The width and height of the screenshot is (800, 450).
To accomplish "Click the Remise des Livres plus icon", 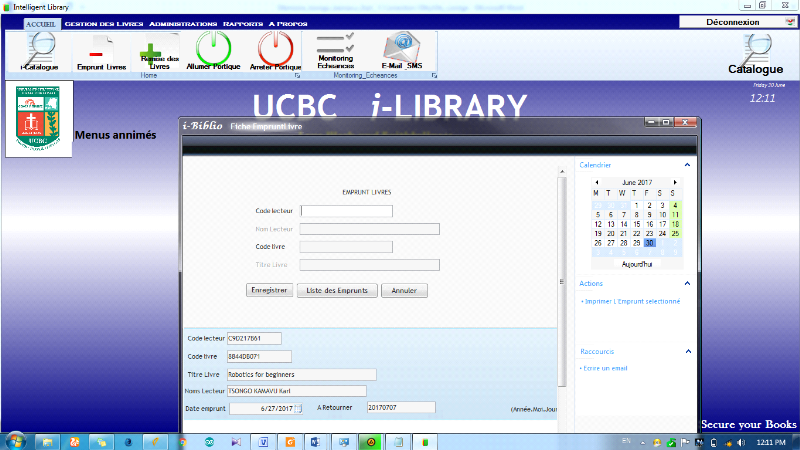I will pos(159,52).
